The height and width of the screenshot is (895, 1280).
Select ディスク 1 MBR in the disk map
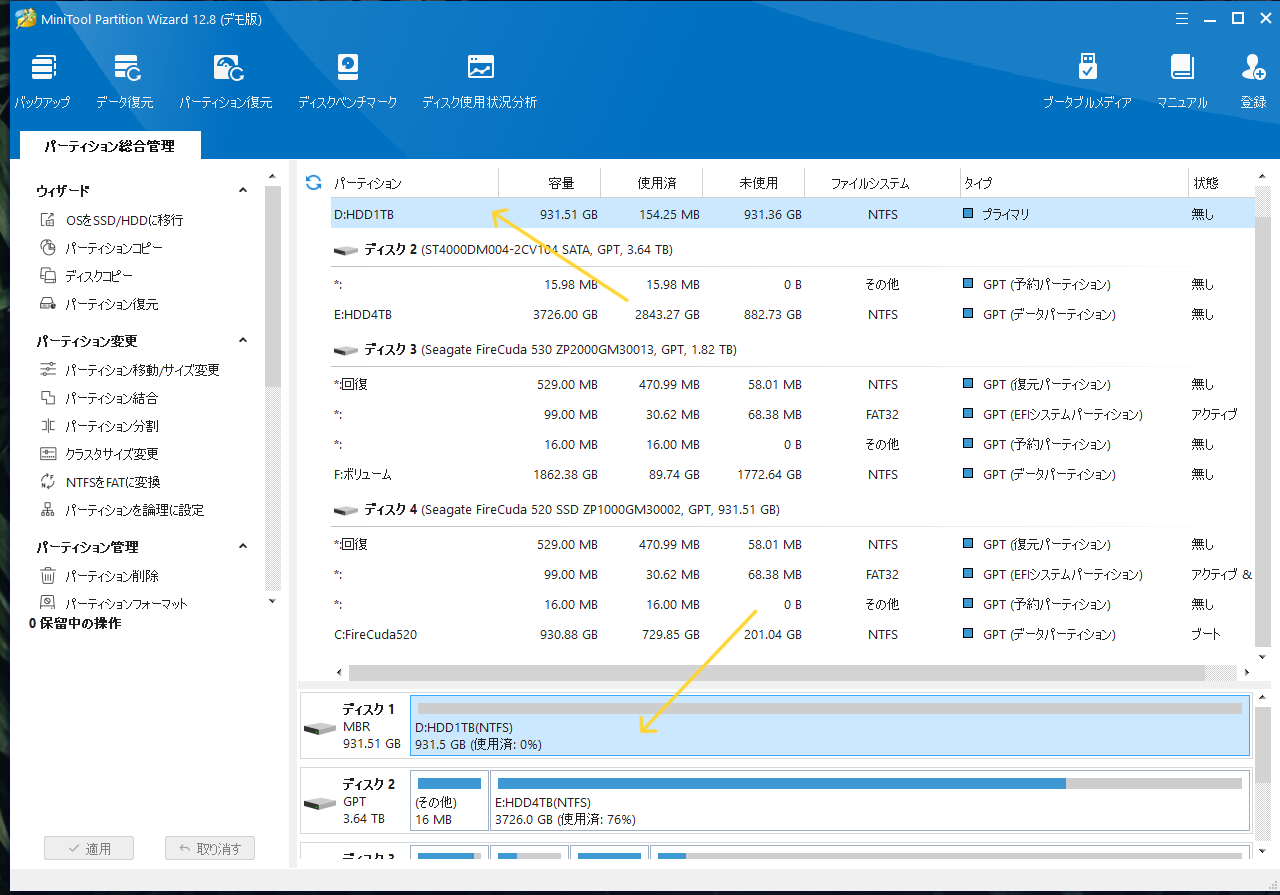tap(355, 725)
